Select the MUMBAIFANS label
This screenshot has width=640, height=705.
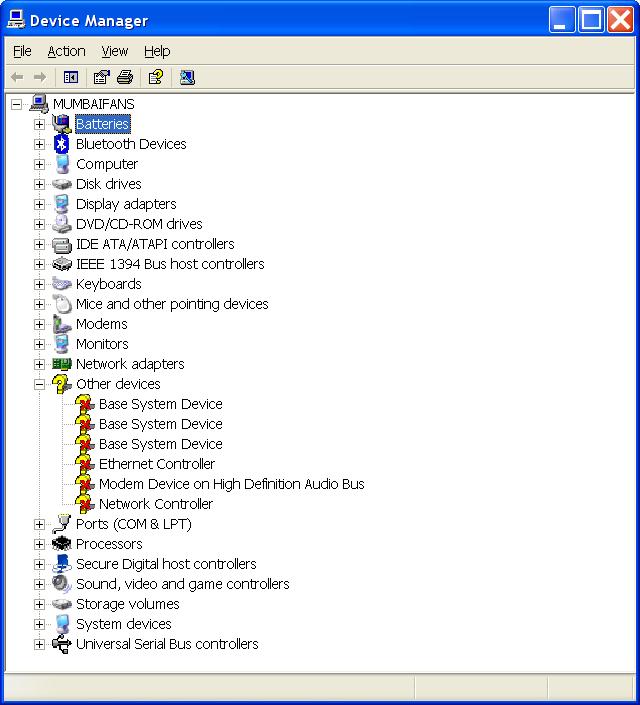pos(94,104)
